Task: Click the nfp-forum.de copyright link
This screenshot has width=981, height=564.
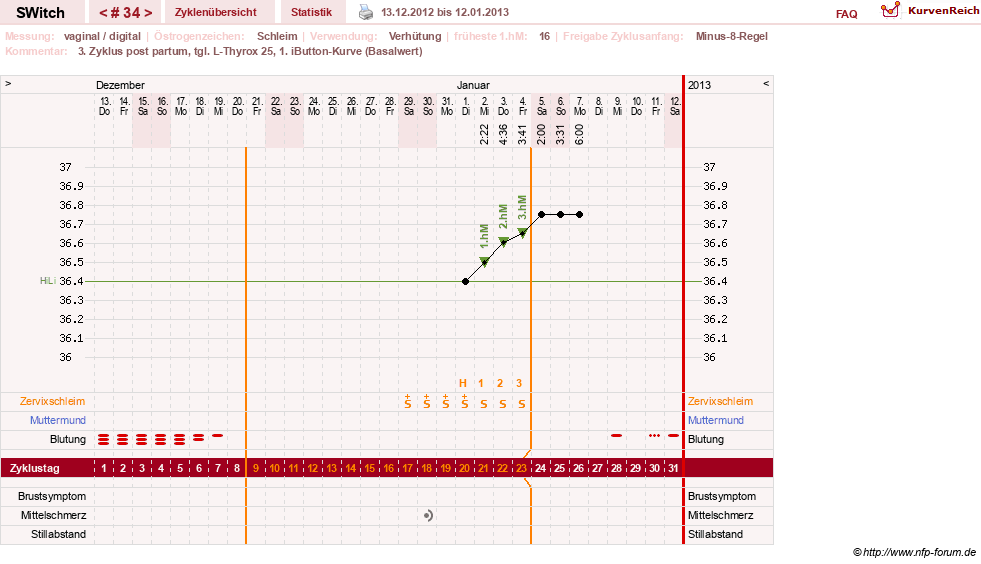Action: point(914,552)
